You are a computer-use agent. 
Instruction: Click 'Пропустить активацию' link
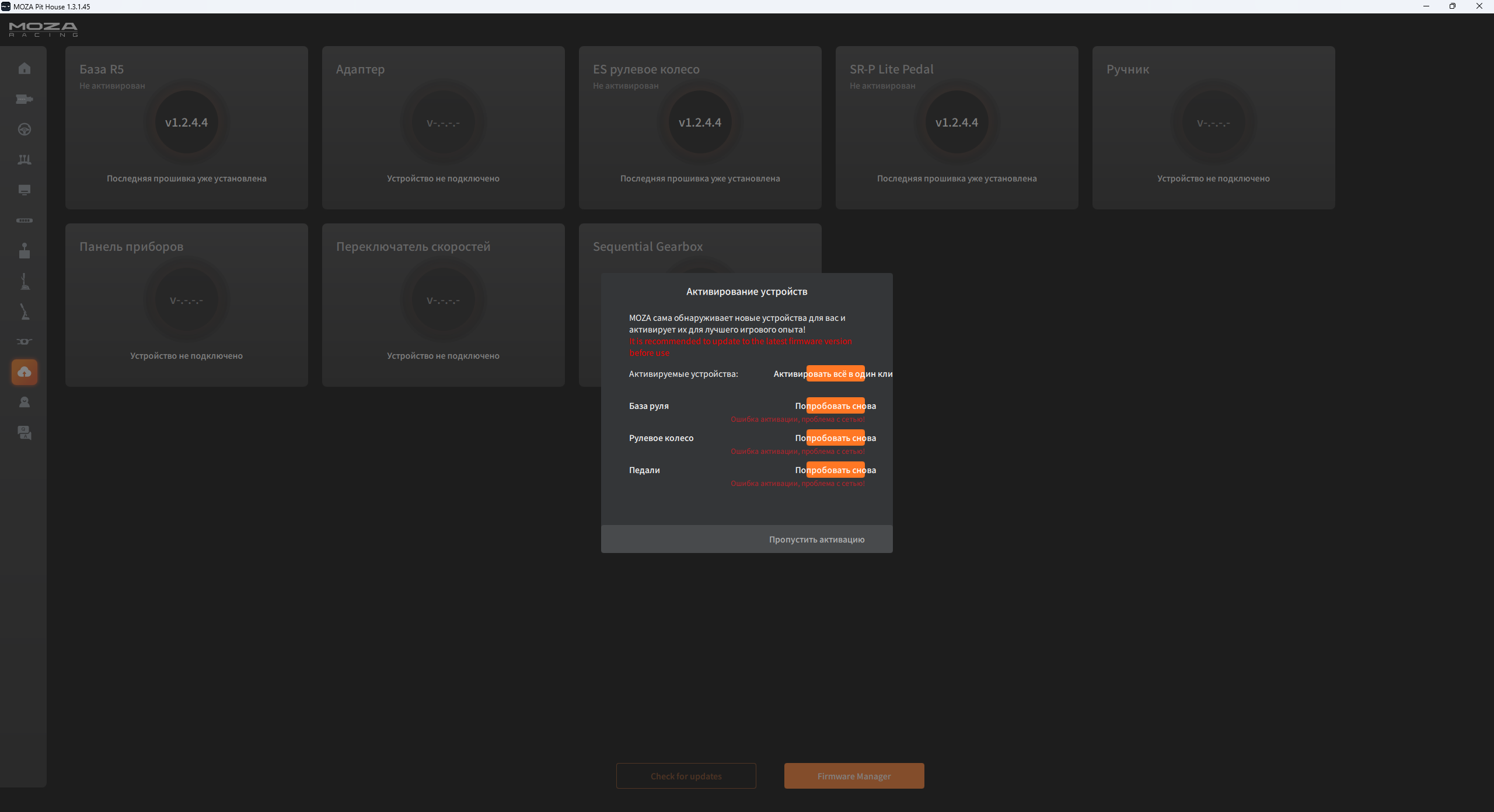816,540
